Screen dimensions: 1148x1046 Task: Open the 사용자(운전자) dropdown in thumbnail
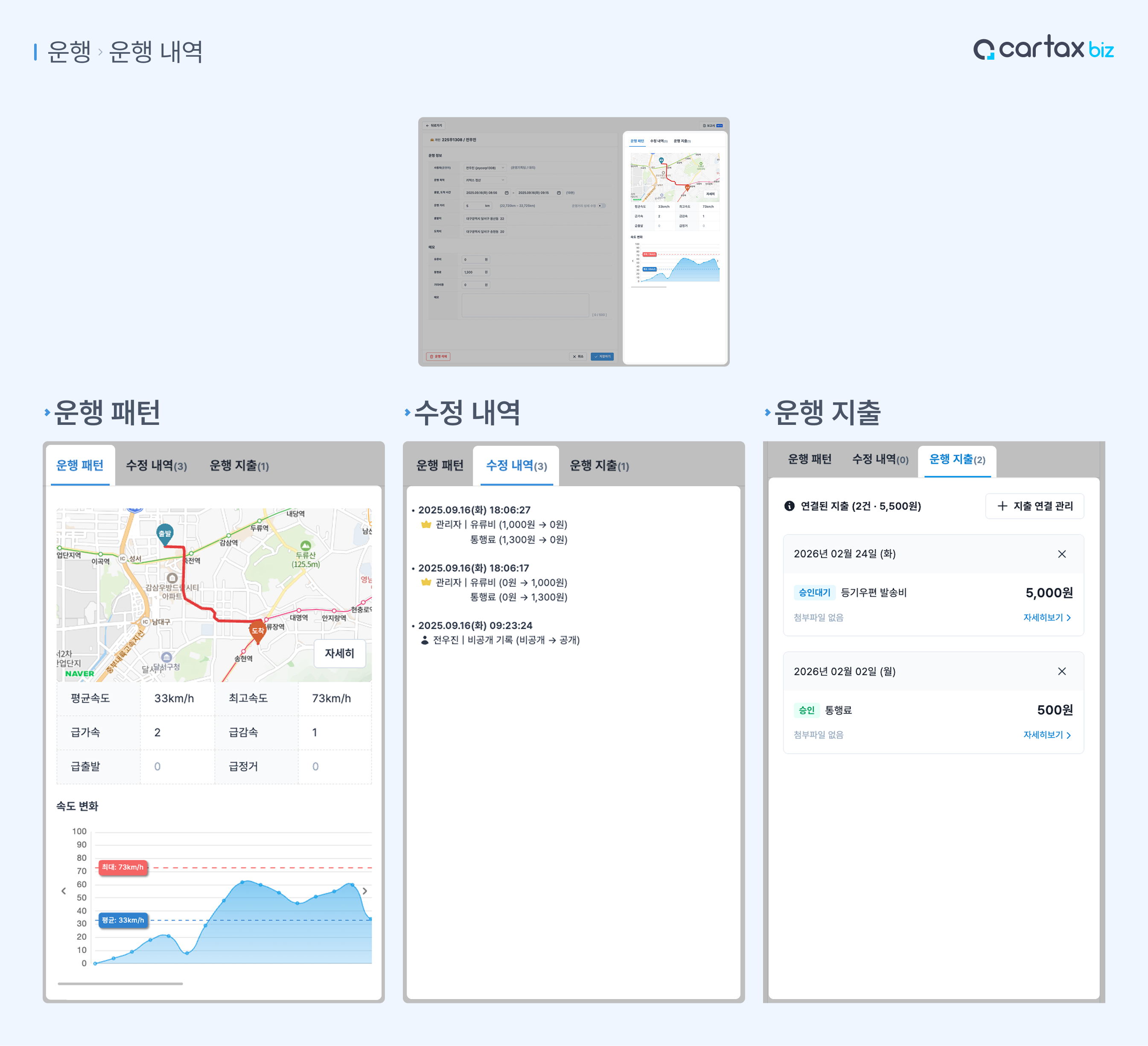[485, 168]
